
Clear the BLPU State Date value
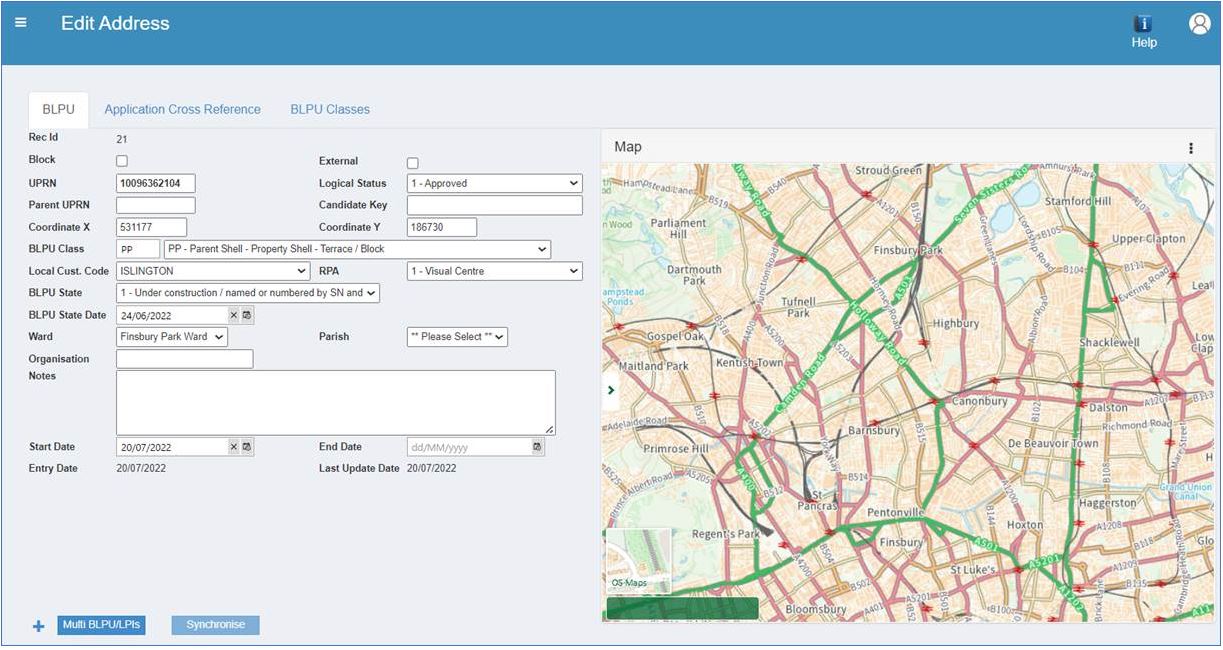234,315
